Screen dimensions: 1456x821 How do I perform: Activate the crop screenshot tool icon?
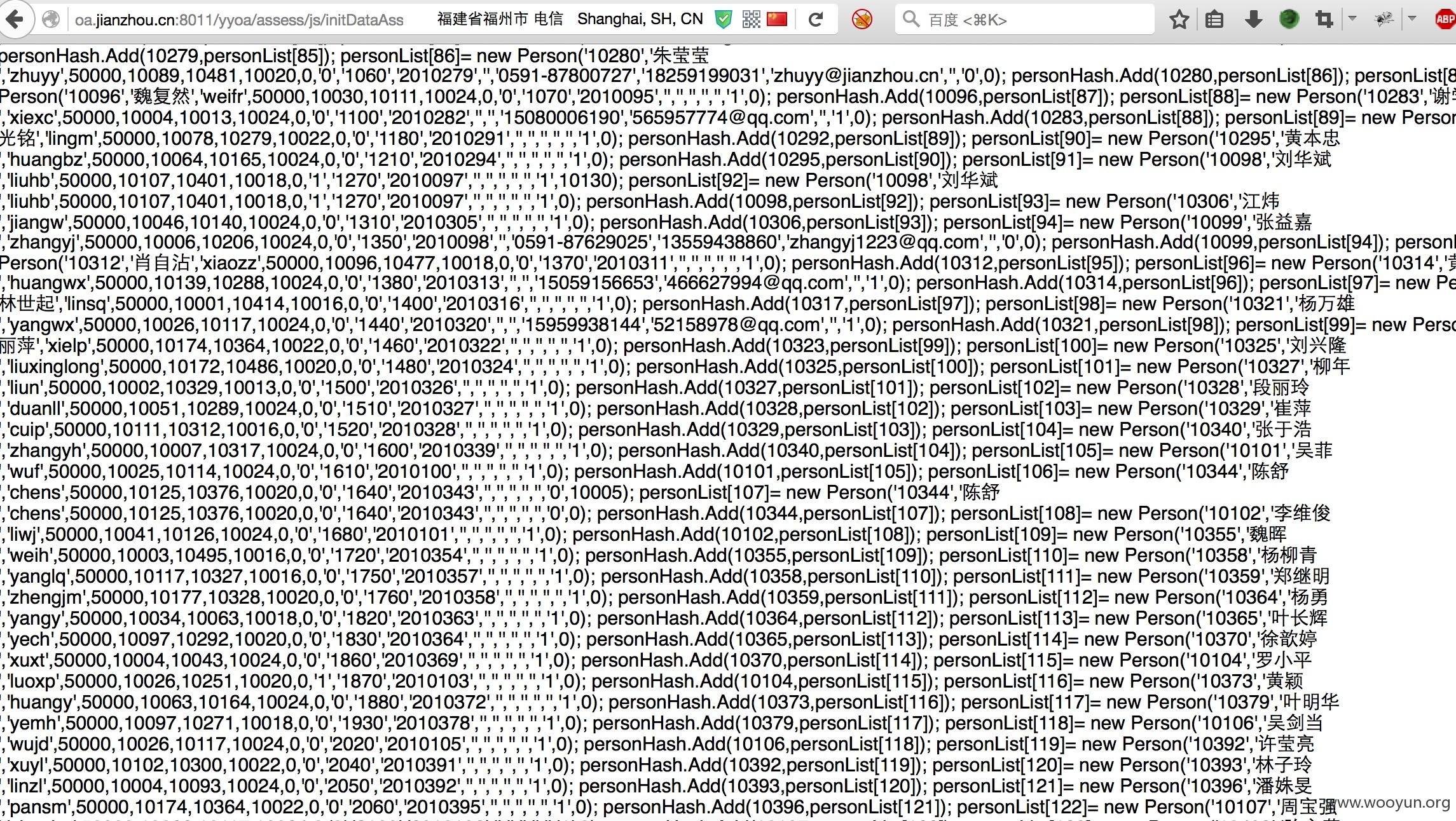pyautogui.click(x=1324, y=20)
